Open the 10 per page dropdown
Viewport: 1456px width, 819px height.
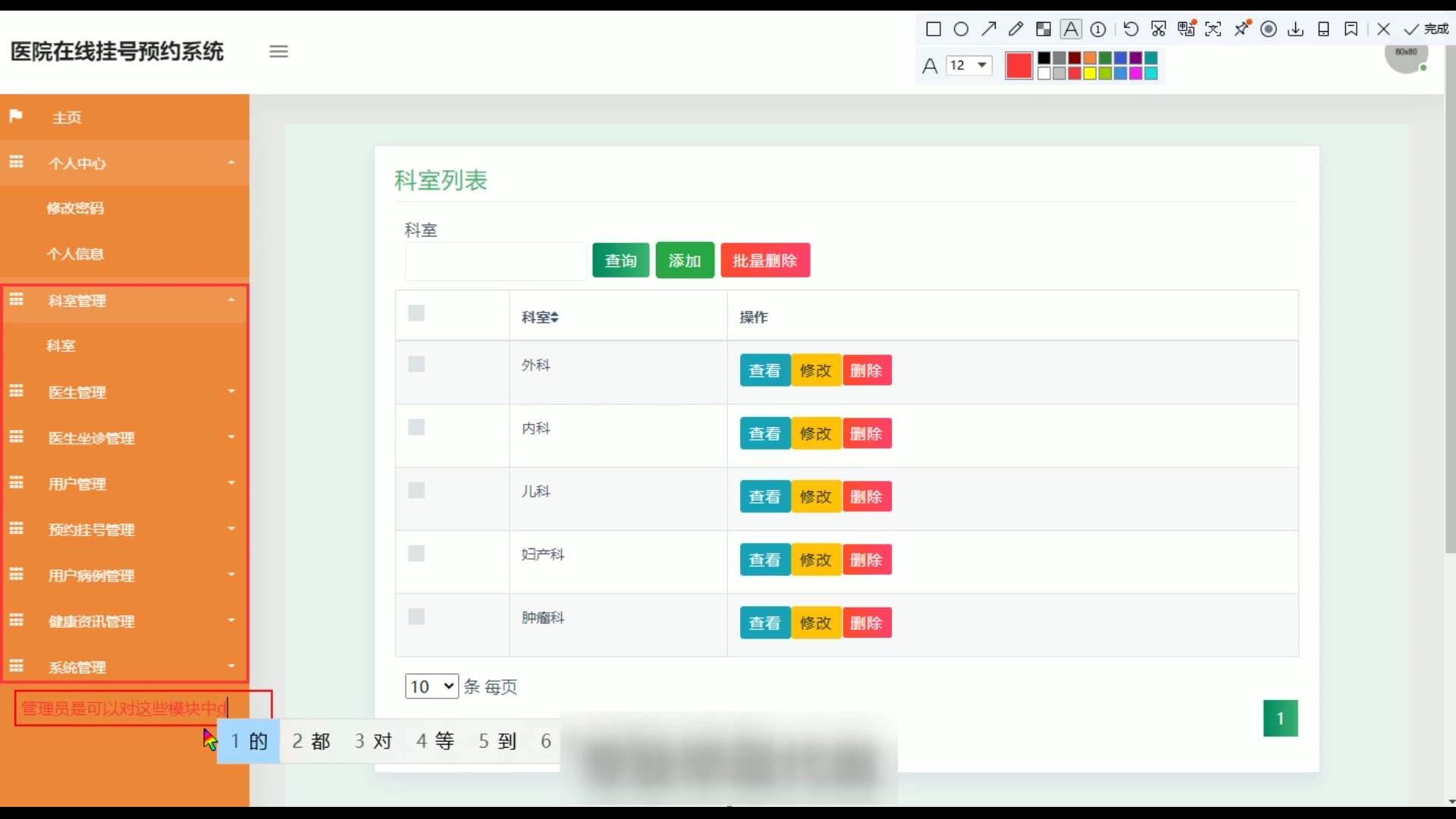[431, 686]
